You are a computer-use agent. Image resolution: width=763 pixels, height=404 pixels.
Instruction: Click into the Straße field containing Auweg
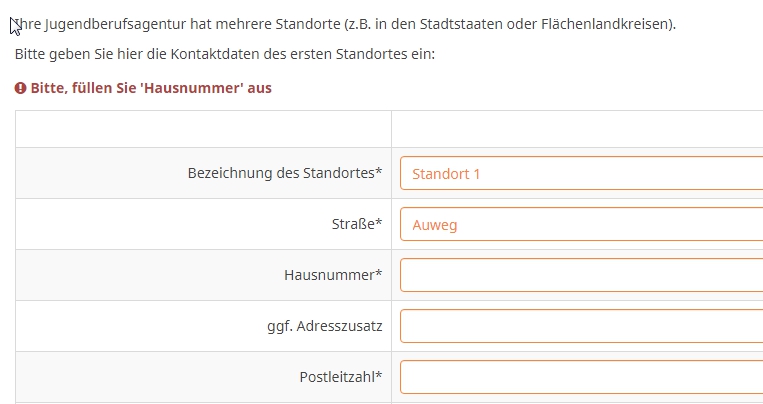(580, 225)
